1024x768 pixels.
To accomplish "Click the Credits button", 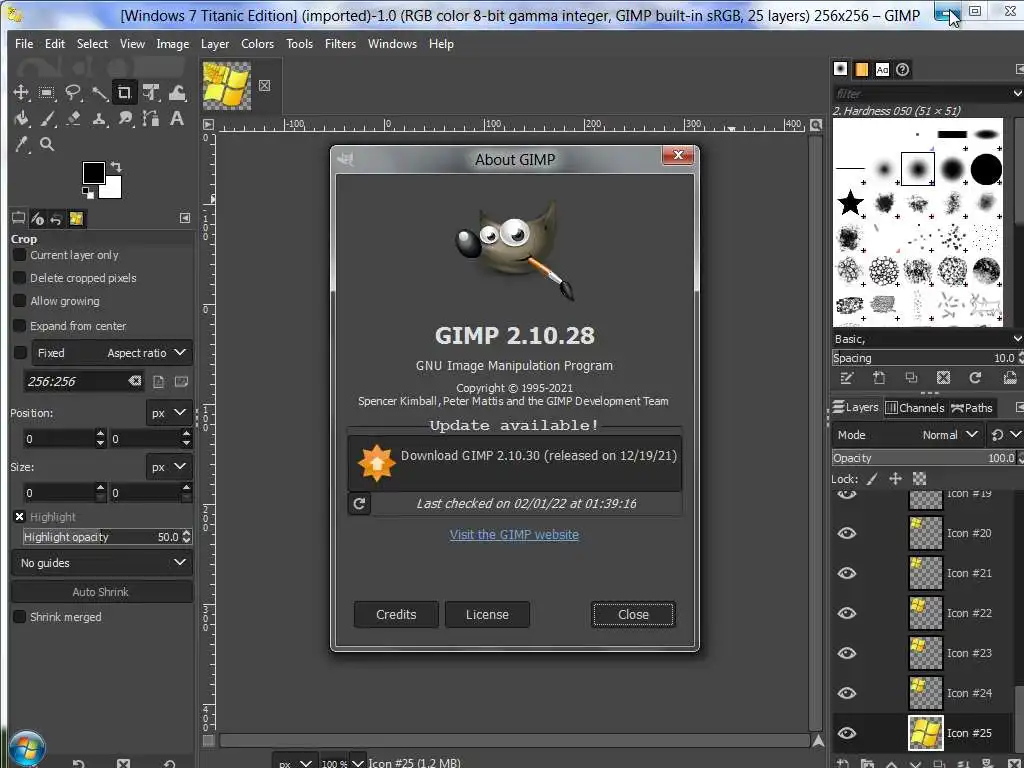I will (396, 615).
